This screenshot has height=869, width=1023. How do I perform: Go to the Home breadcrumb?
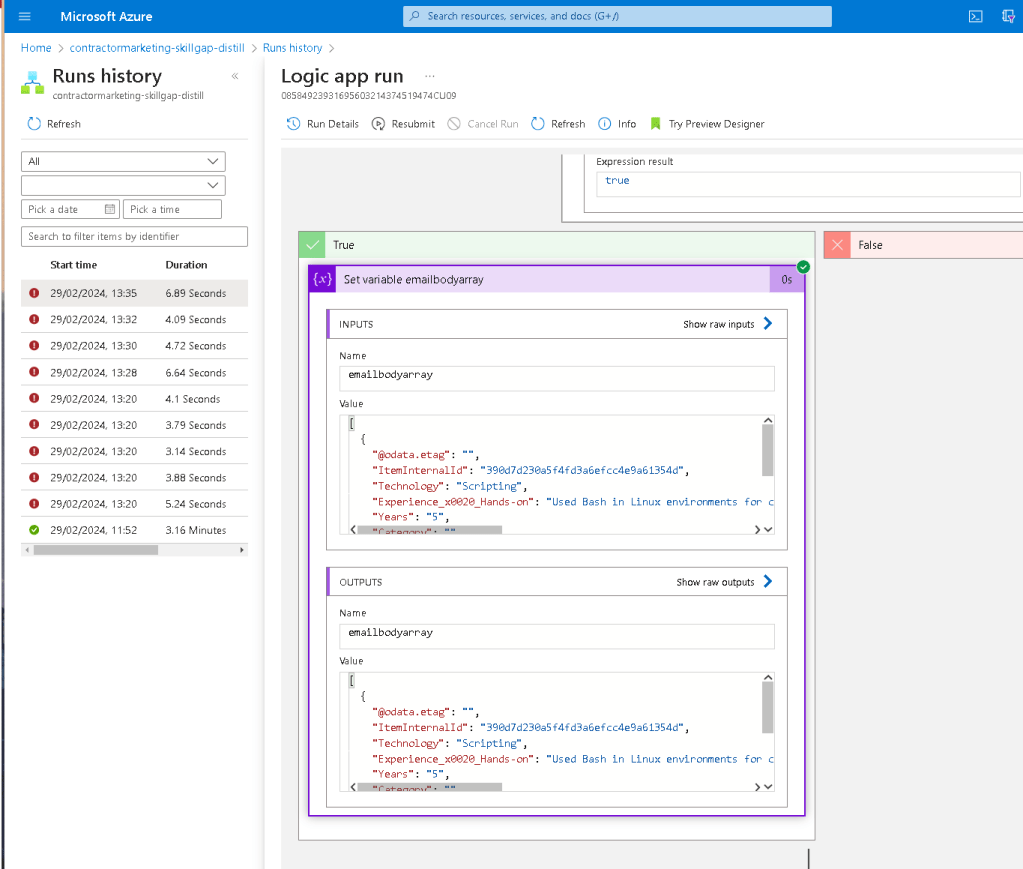point(36,48)
